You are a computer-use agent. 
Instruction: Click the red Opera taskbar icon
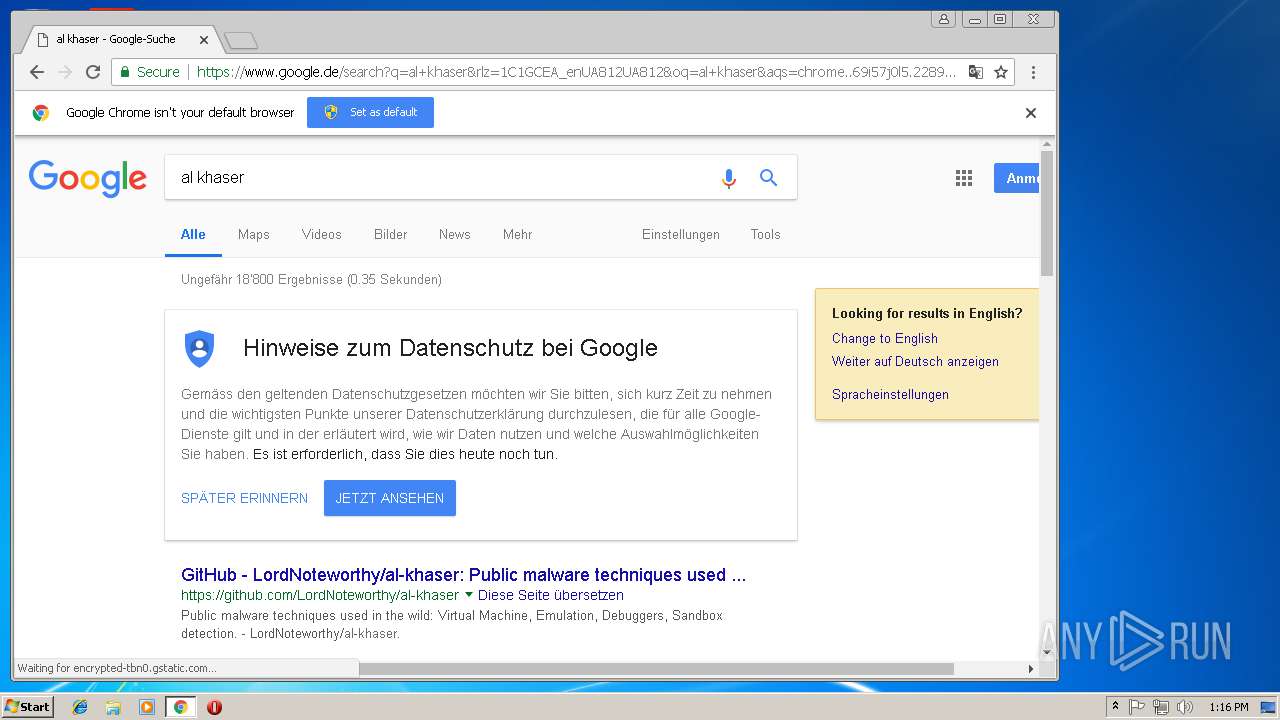pos(214,707)
